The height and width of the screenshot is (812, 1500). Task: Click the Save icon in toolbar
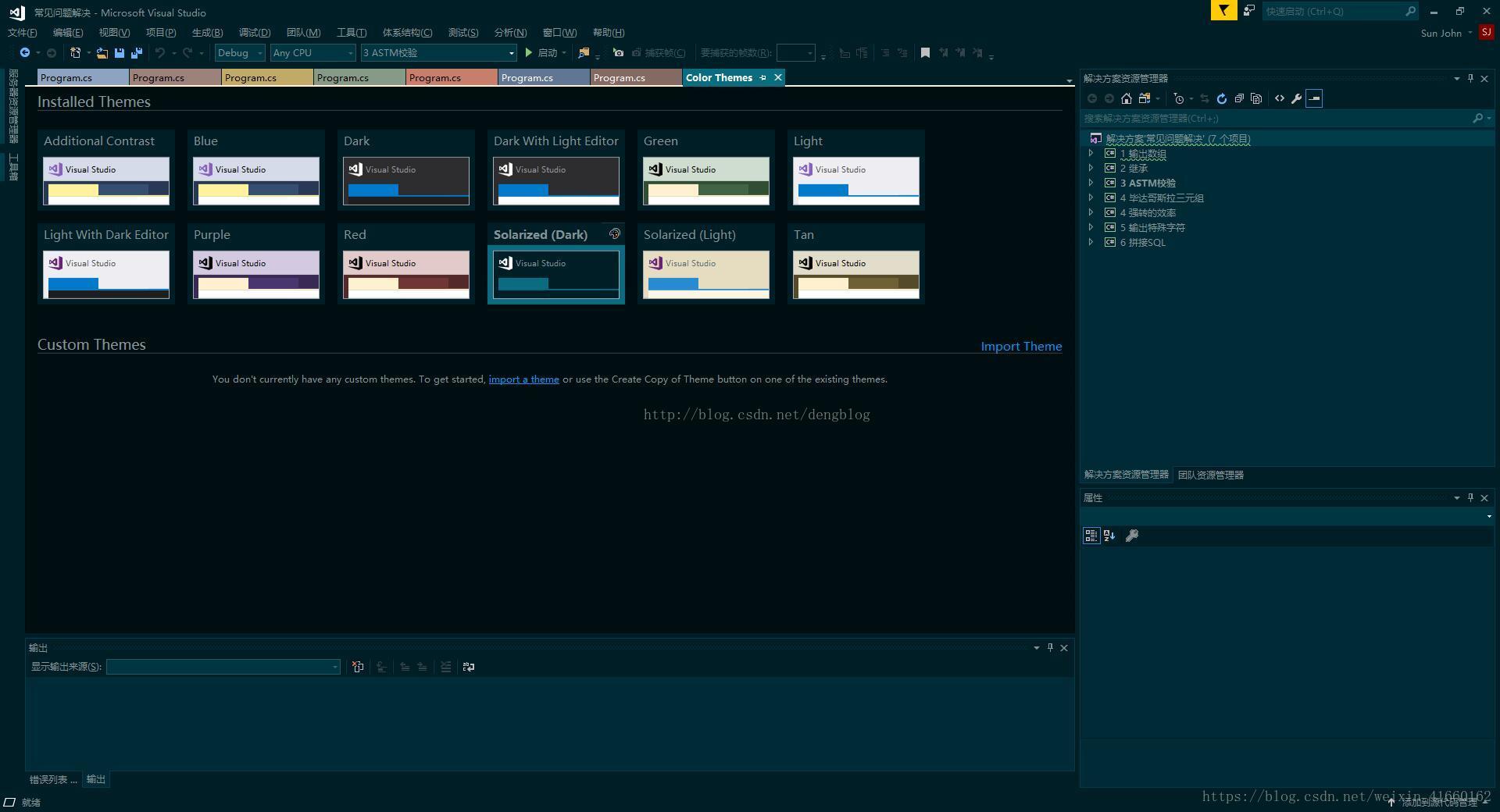pos(120,53)
